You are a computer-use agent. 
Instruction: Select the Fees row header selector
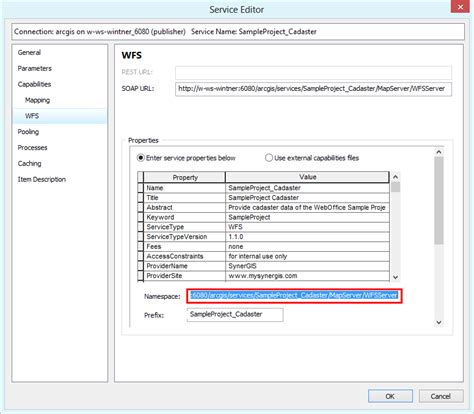tap(140, 247)
